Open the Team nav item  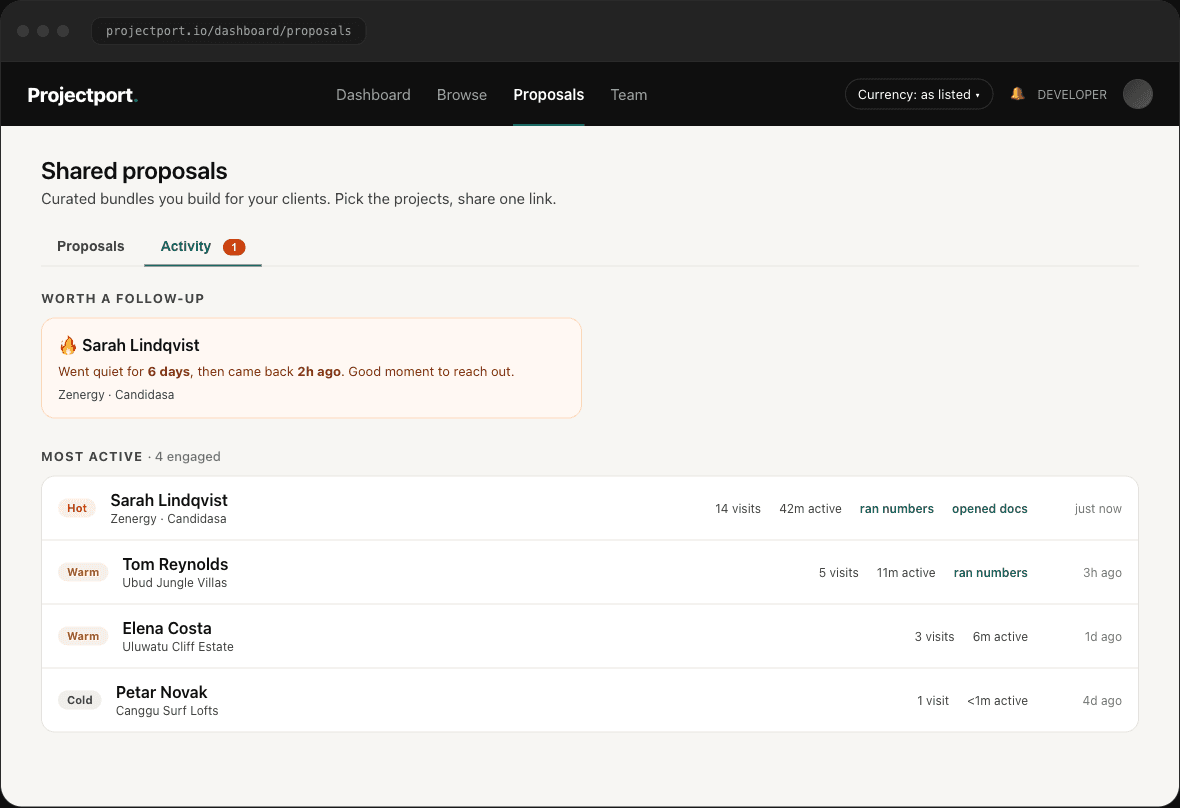coord(628,95)
